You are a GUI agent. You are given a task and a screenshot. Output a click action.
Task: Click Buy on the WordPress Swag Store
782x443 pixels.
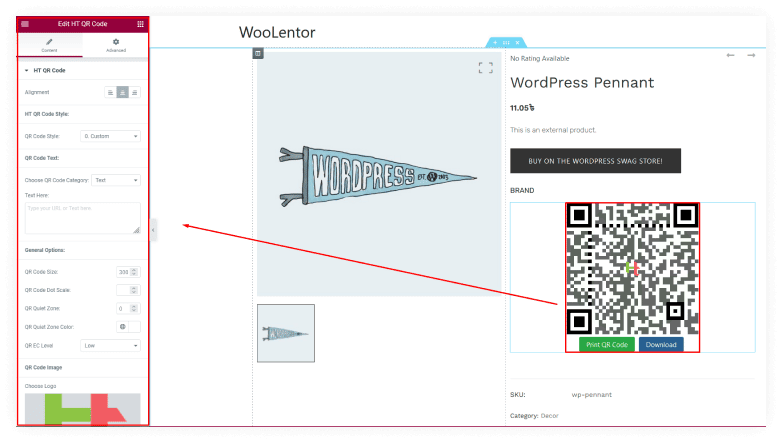595,161
